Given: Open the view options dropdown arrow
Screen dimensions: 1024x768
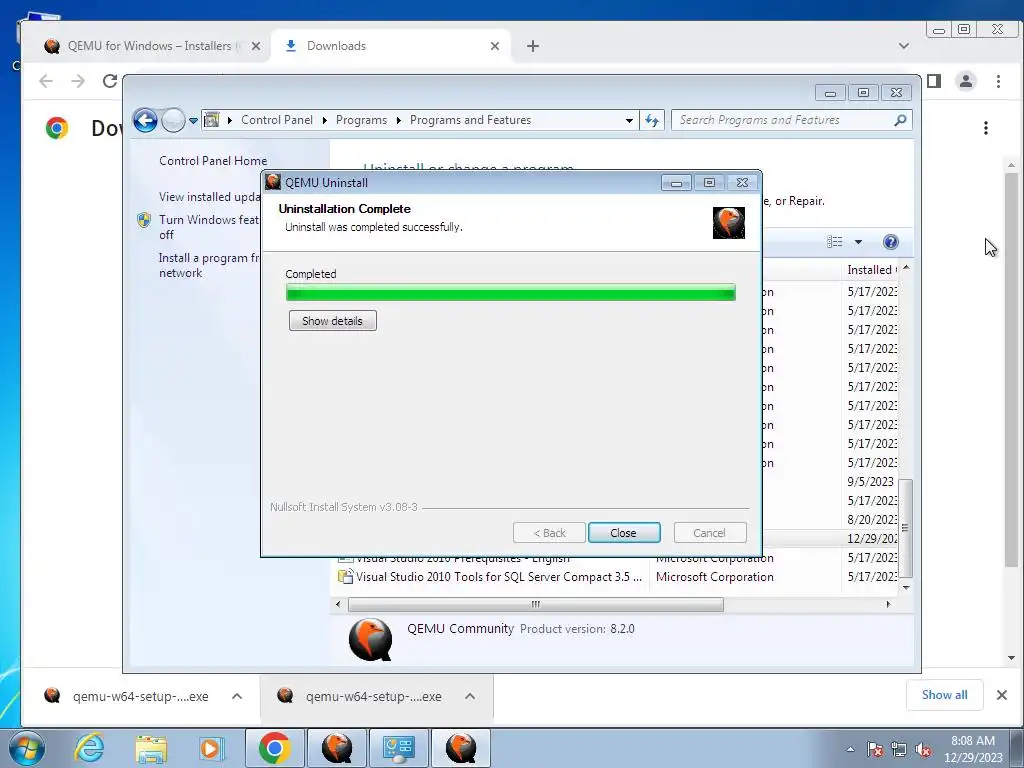Looking at the screenshot, I should click(x=858, y=242).
